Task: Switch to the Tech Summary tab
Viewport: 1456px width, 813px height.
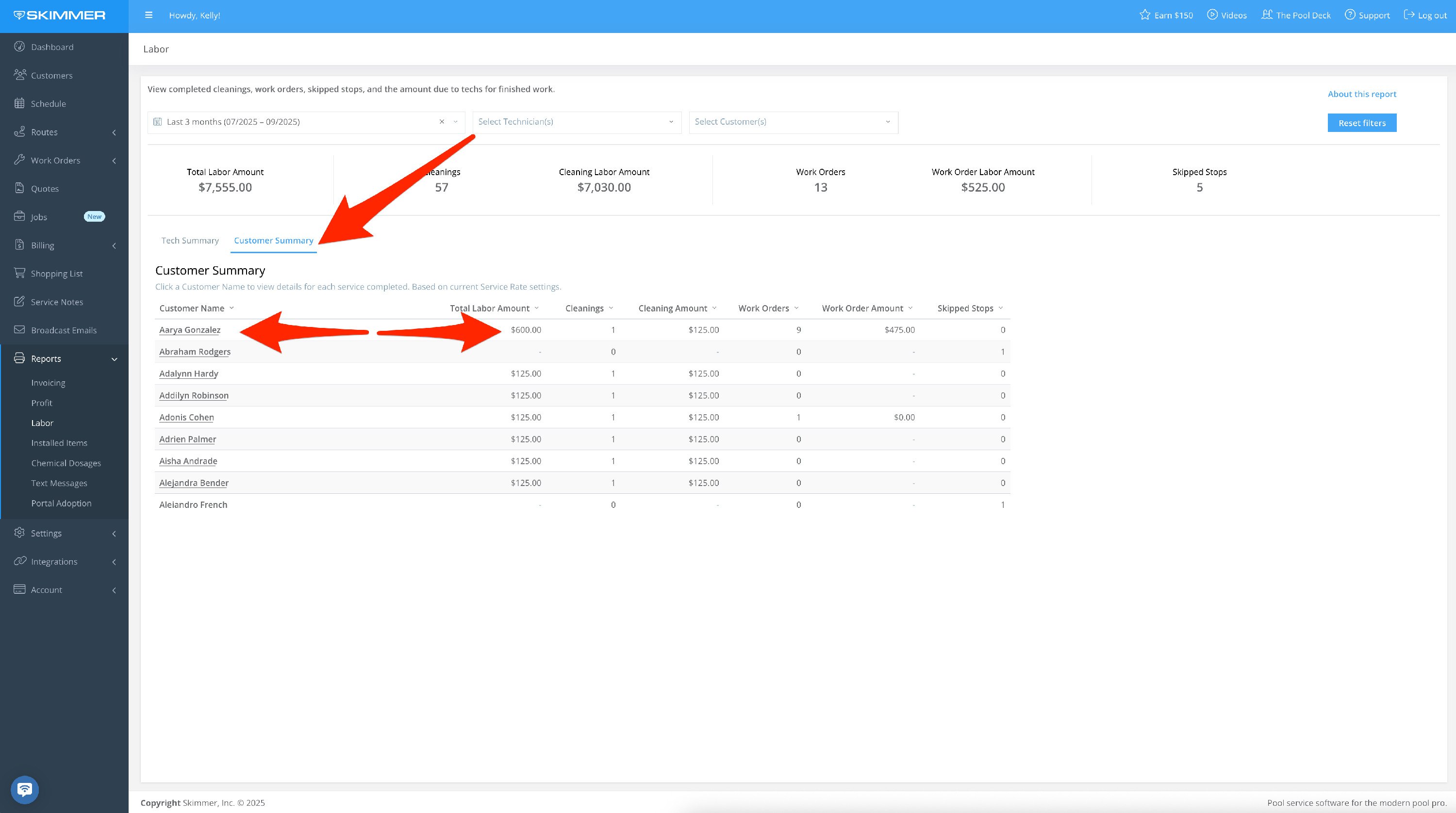Action: pos(190,241)
